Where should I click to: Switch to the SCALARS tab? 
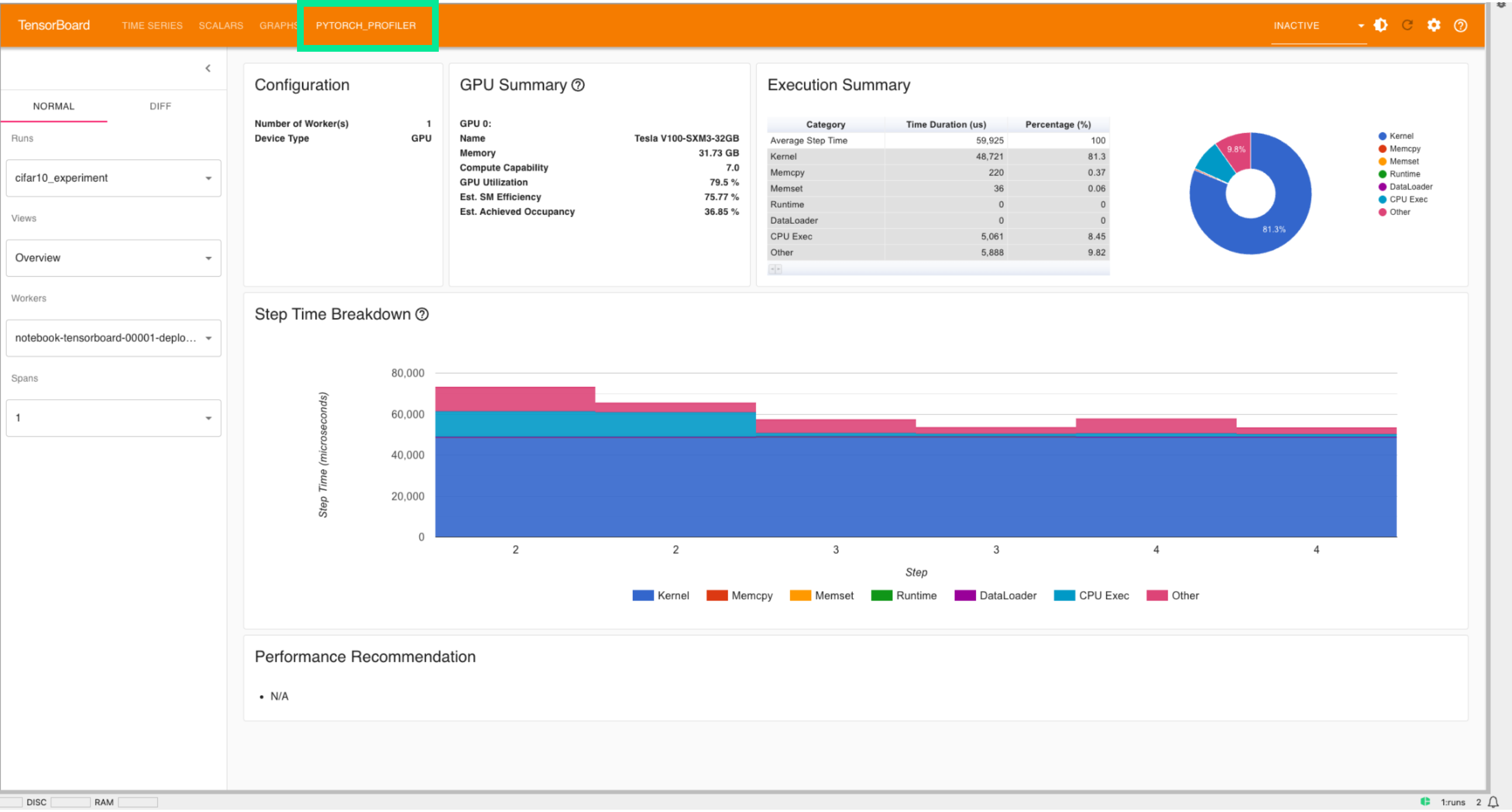220,26
